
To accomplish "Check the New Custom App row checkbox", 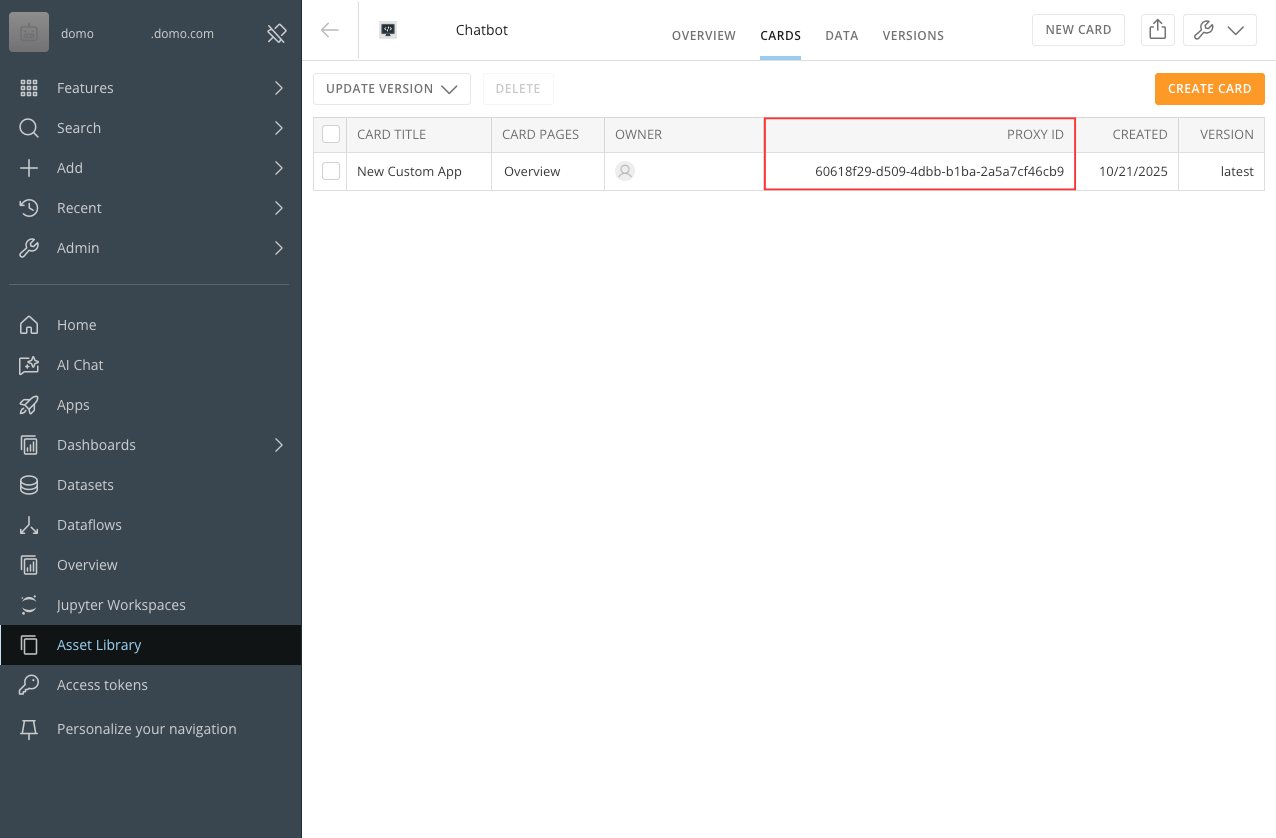I will [x=331, y=171].
